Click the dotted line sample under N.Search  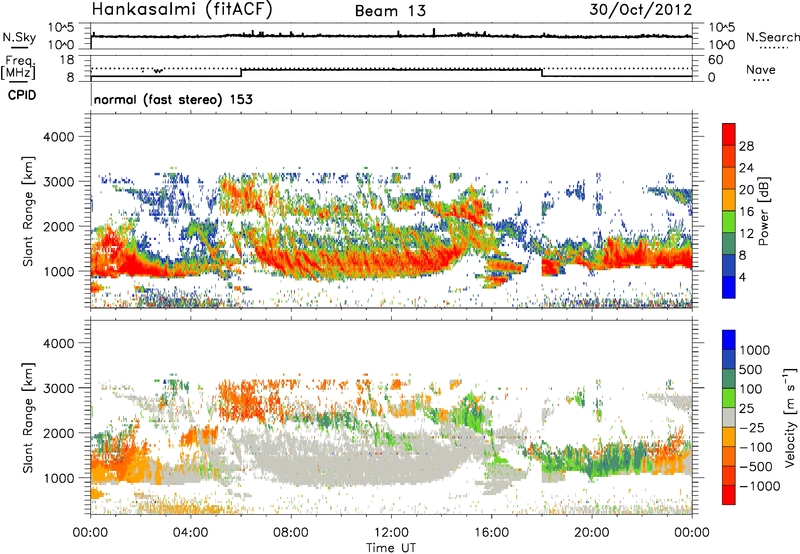[x=774, y=48]
